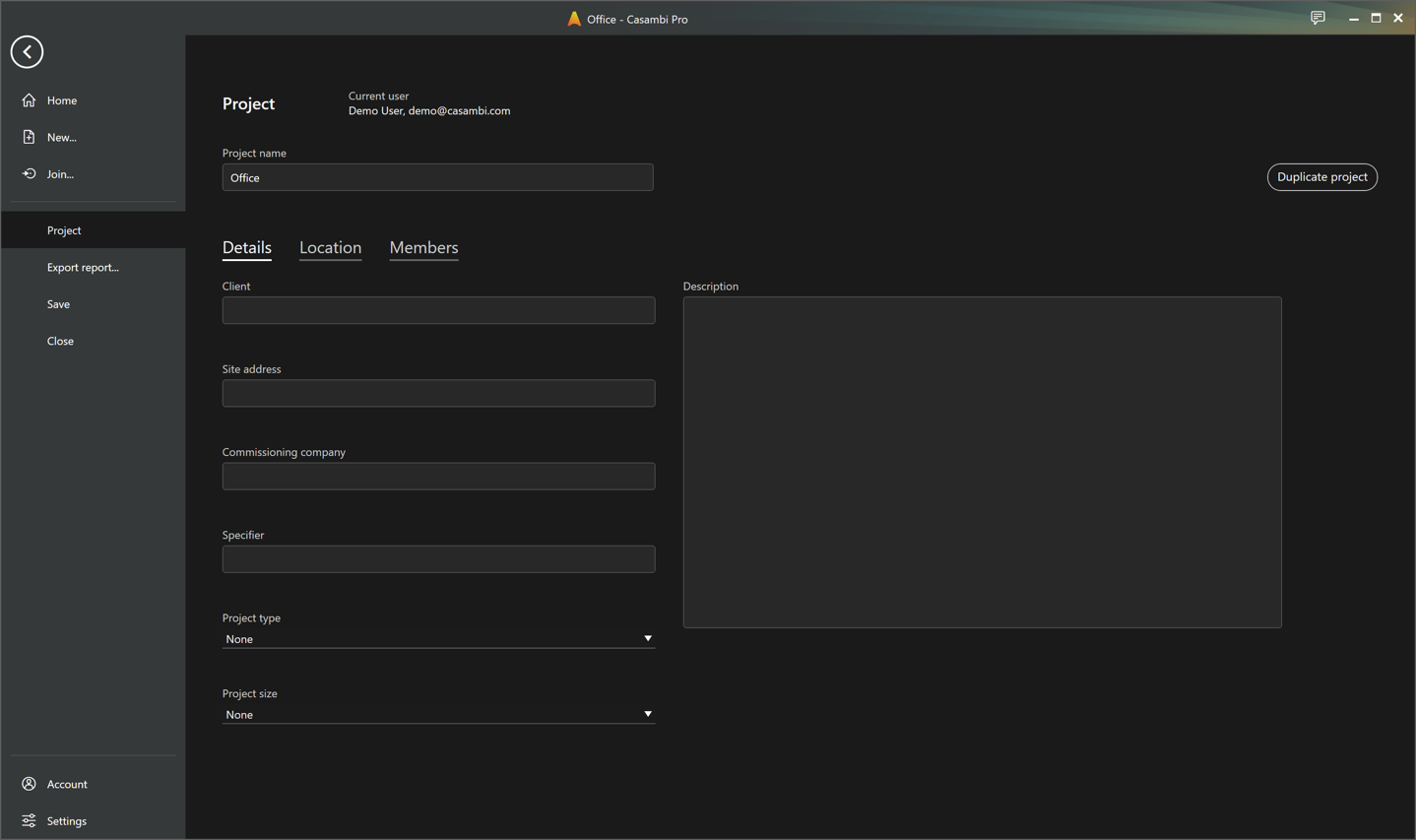1416x840 pixels.
Task: Click Save in the sidebar menu
Action: pos(58,303)
